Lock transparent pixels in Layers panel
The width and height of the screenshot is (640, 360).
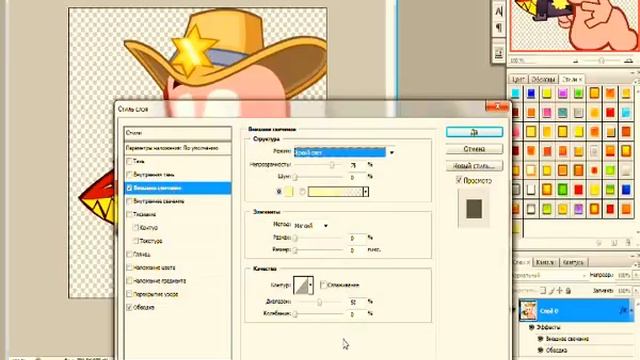tap(543, 291)
